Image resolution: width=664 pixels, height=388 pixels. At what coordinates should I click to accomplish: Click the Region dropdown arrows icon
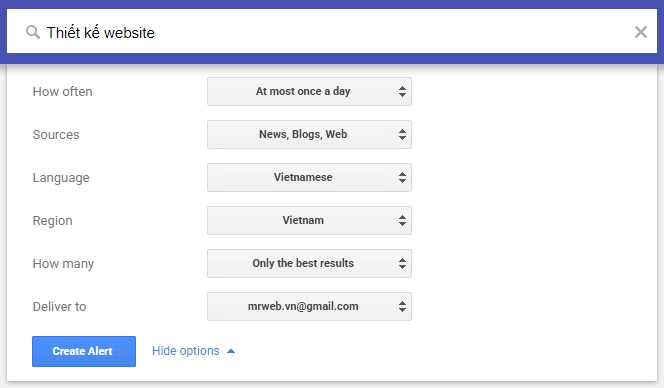click(402, 220)
